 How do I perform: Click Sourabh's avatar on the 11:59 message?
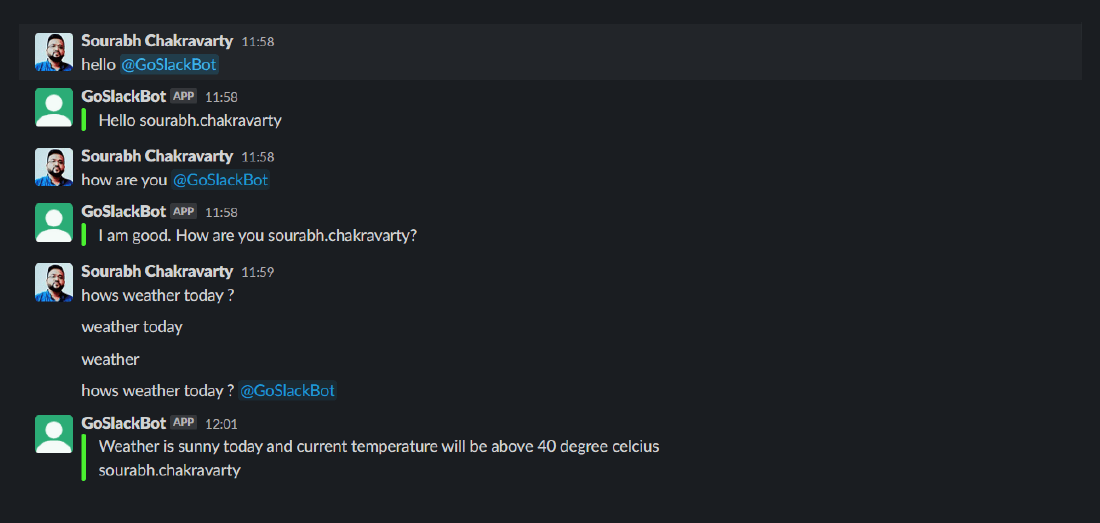pyautogui.click(x=54, y=283)
